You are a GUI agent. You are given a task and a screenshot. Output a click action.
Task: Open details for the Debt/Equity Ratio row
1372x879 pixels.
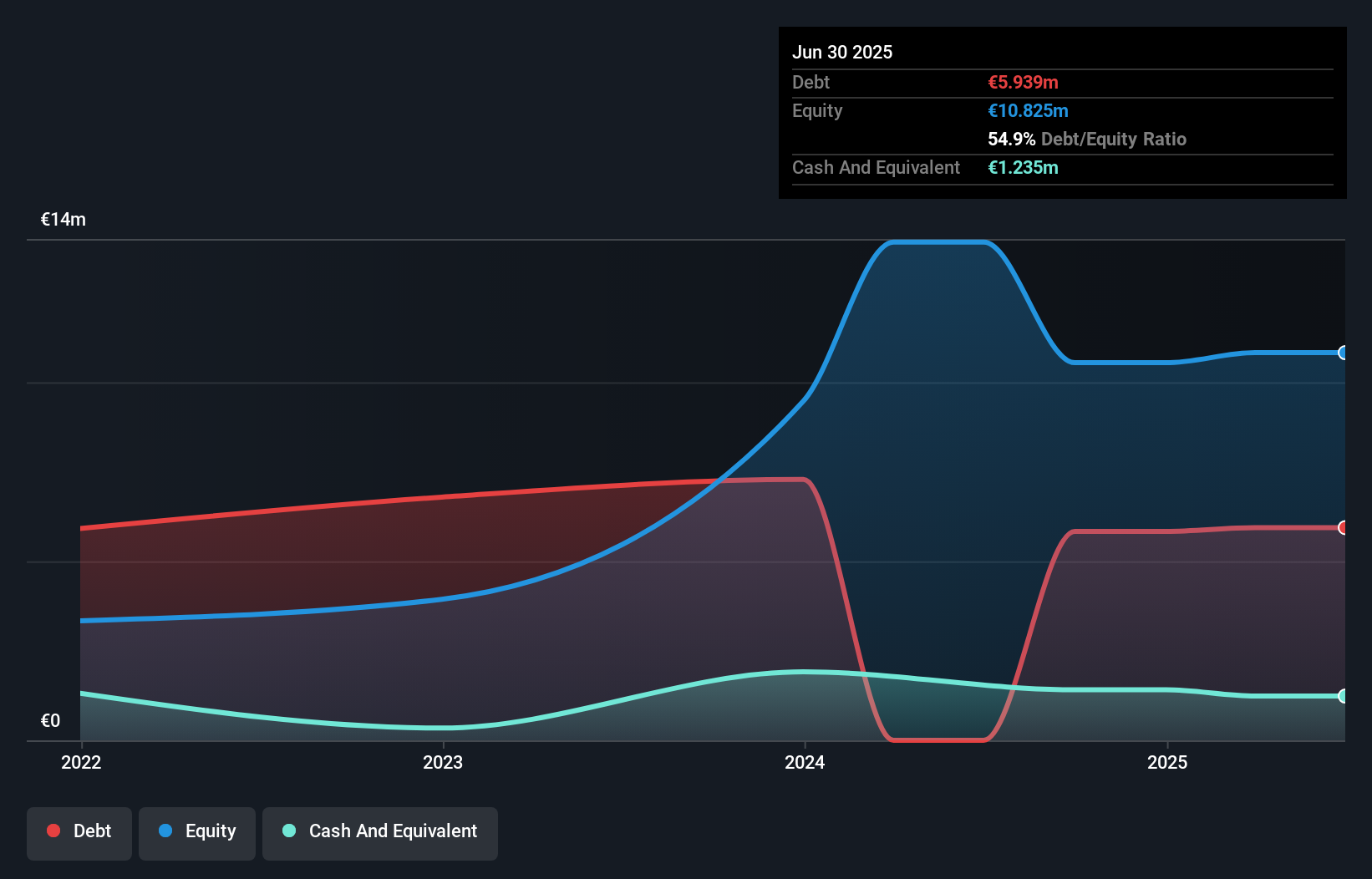pyautogui.click(x=1087, y=139)
